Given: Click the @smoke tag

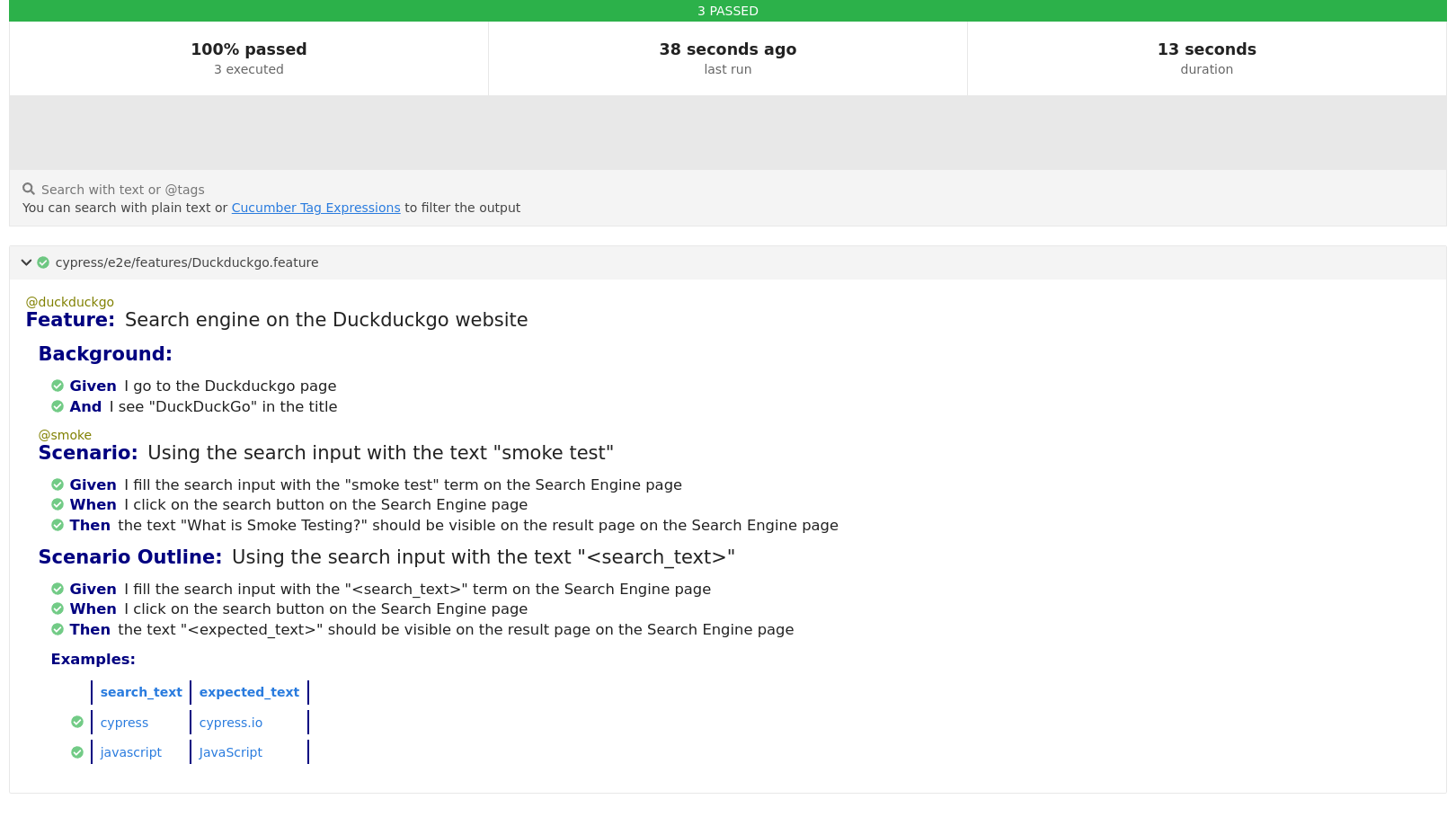Looking at the screenshot, I should [65, 435].
